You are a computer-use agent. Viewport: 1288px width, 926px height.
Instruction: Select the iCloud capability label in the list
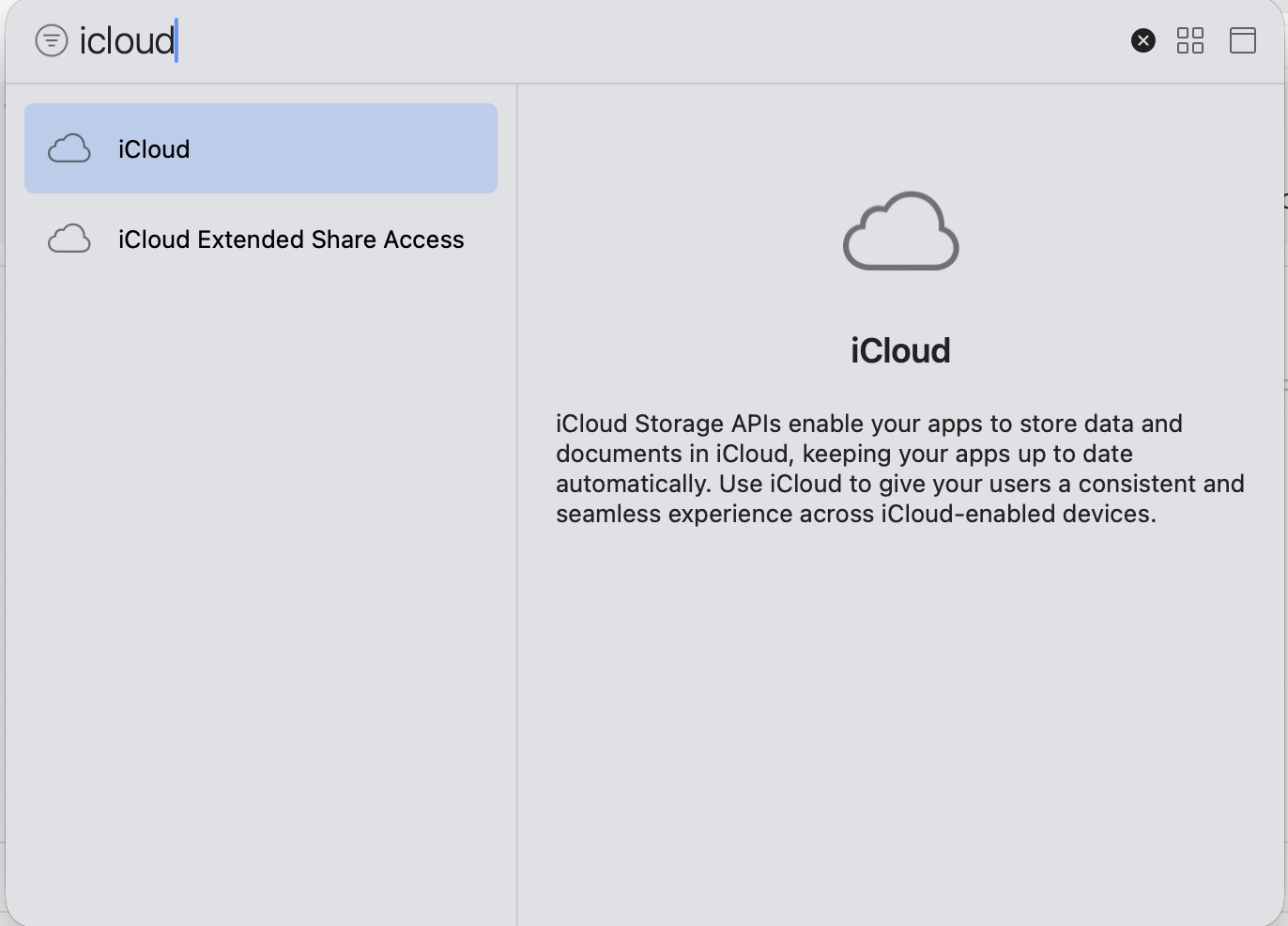point(154,149)
